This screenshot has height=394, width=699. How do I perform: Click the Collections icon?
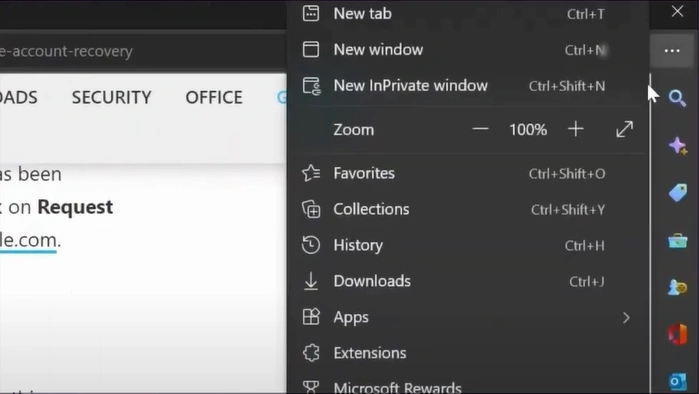pyautogui.click(x=311, y=209)
